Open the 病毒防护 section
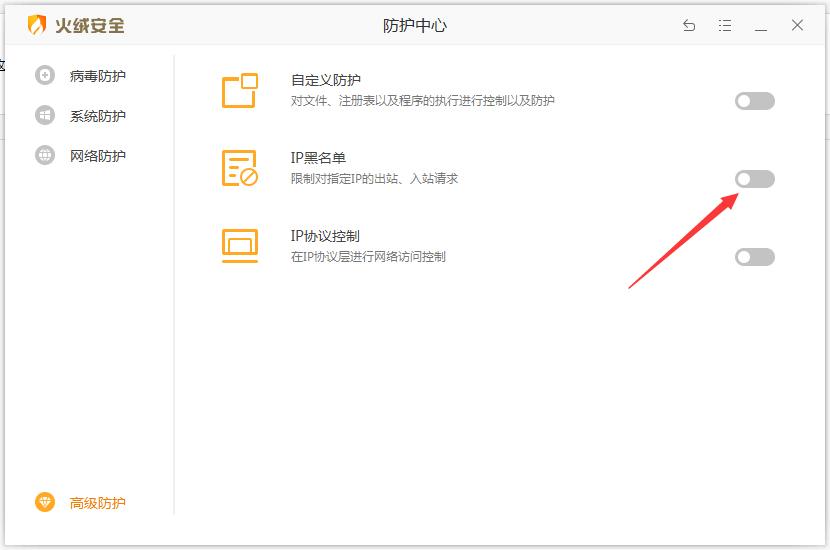 pos(97,76)
